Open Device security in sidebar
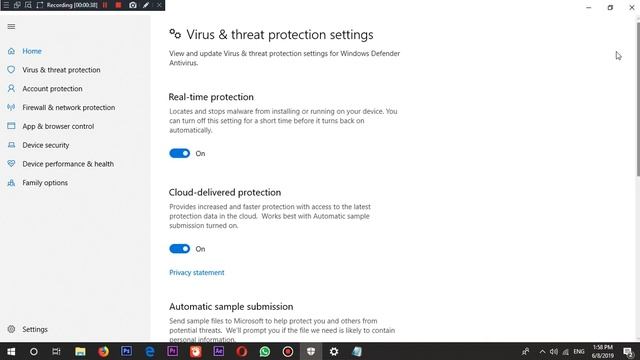This screenshot has height=360, width=640. 46,145
